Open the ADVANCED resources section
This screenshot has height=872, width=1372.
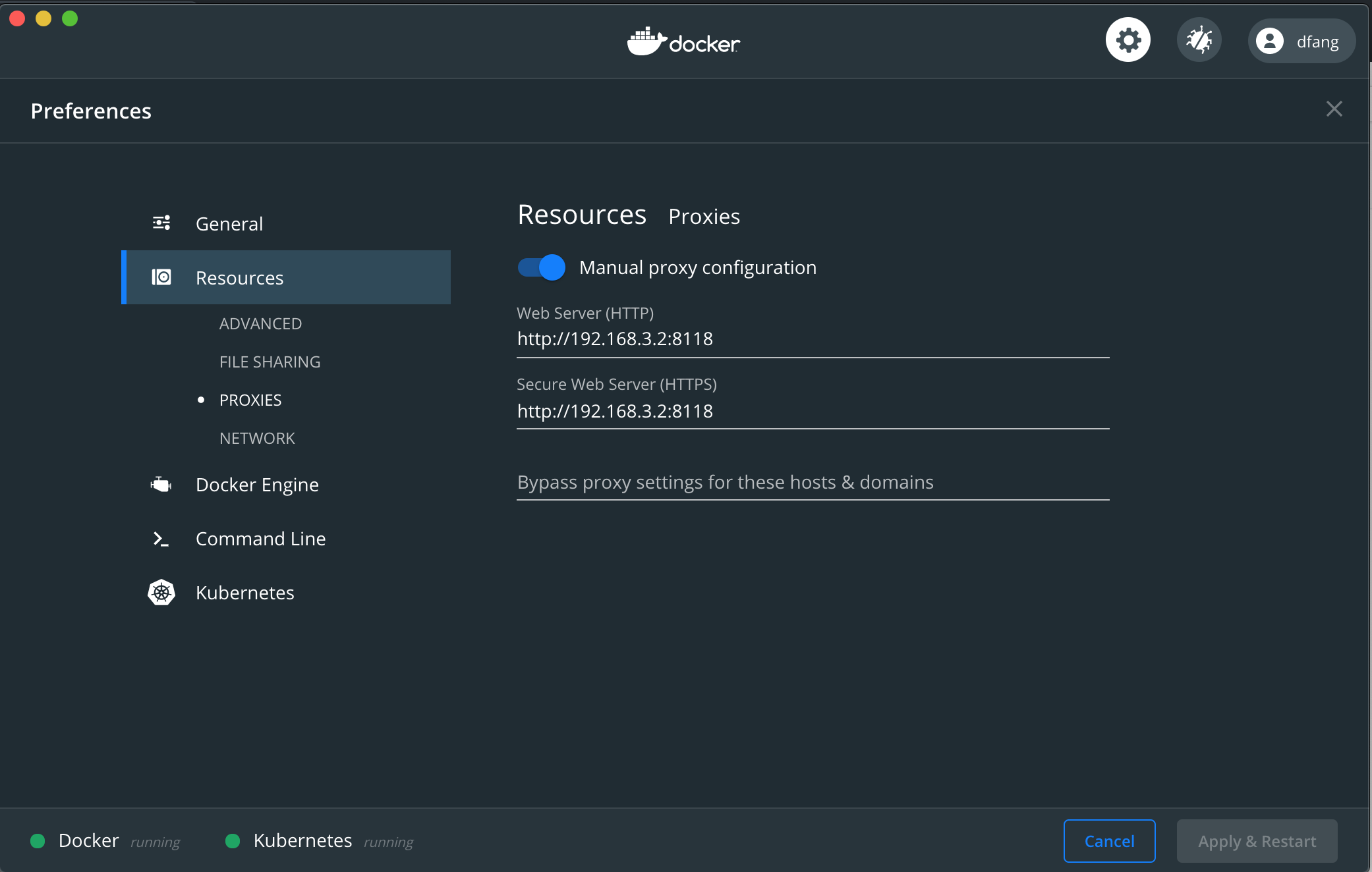(x=260, y=324)
